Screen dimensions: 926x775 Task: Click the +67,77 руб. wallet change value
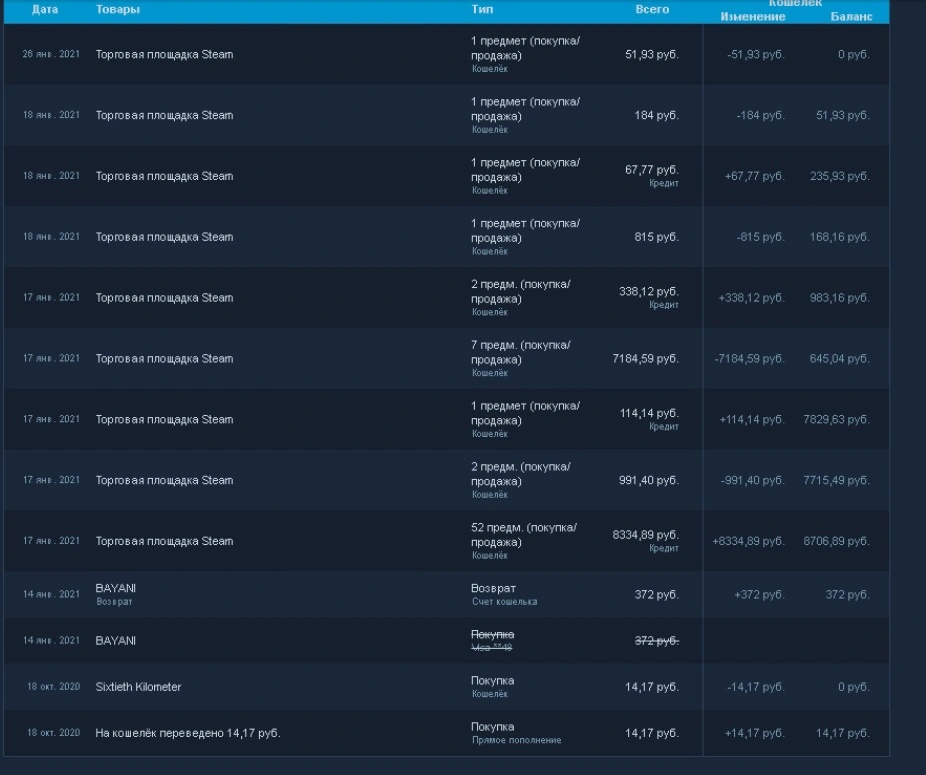click(754, 176)
